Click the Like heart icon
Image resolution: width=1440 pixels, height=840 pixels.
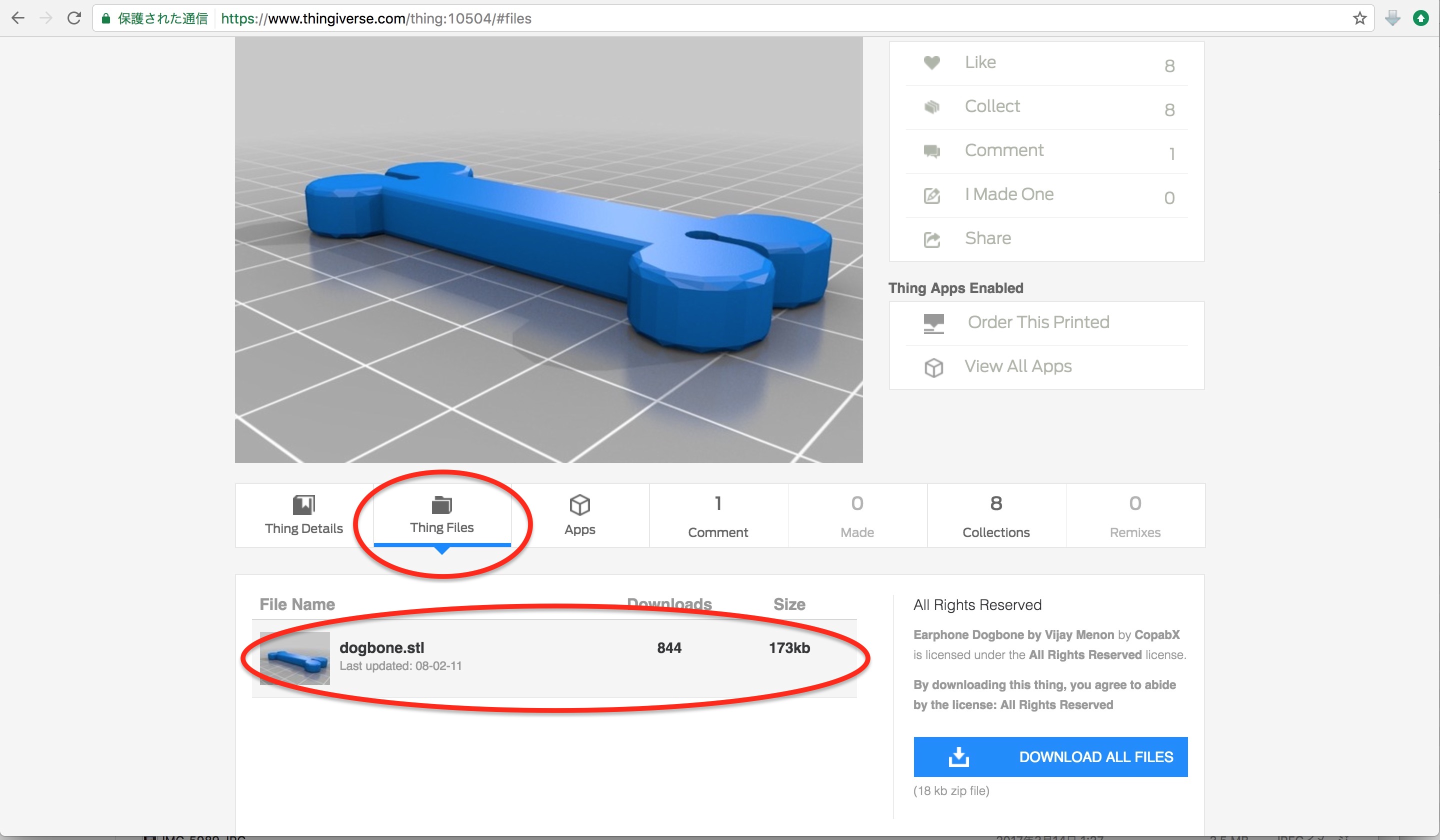[932, 63]
